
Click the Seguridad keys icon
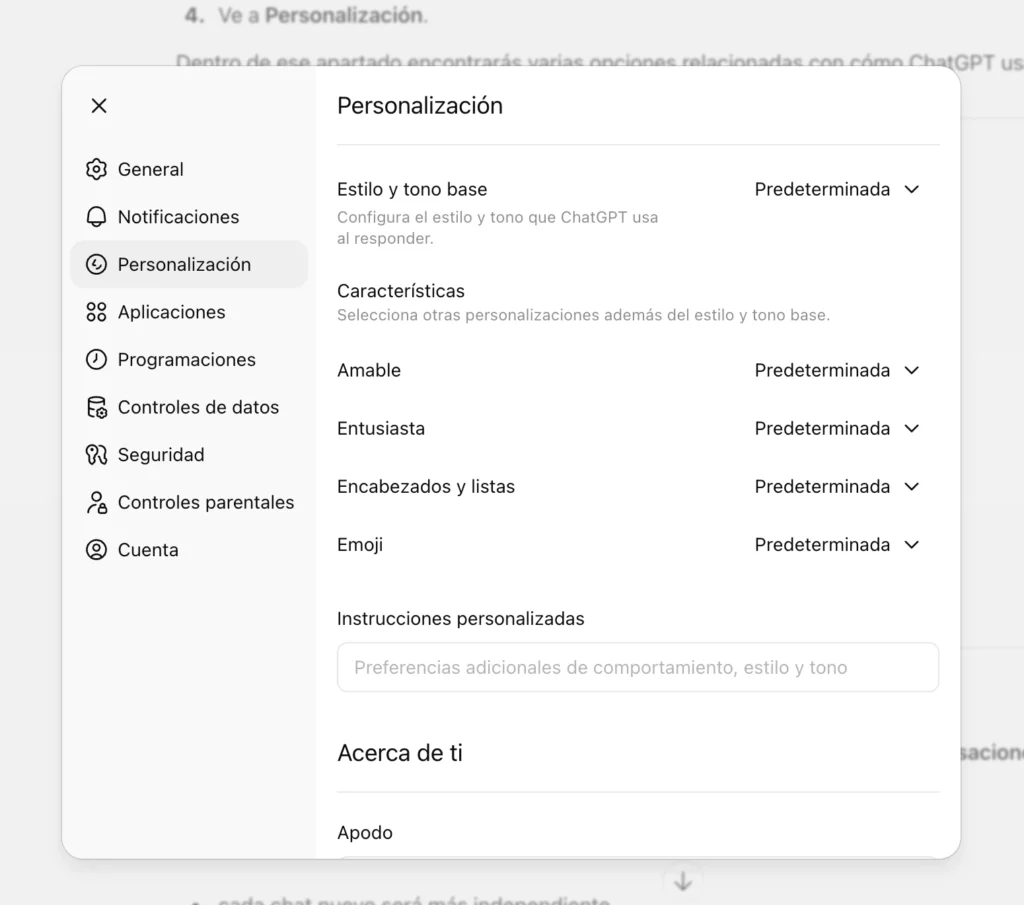96,455
